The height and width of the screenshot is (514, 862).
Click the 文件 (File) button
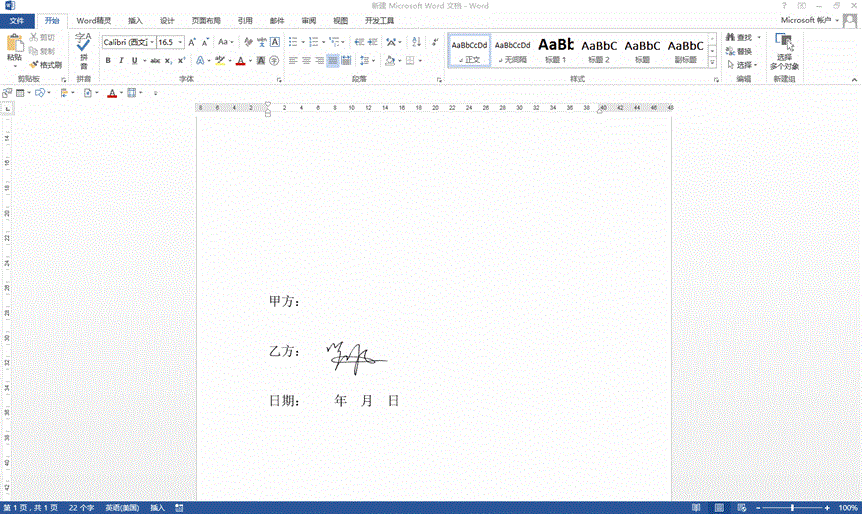click(19, 20)
